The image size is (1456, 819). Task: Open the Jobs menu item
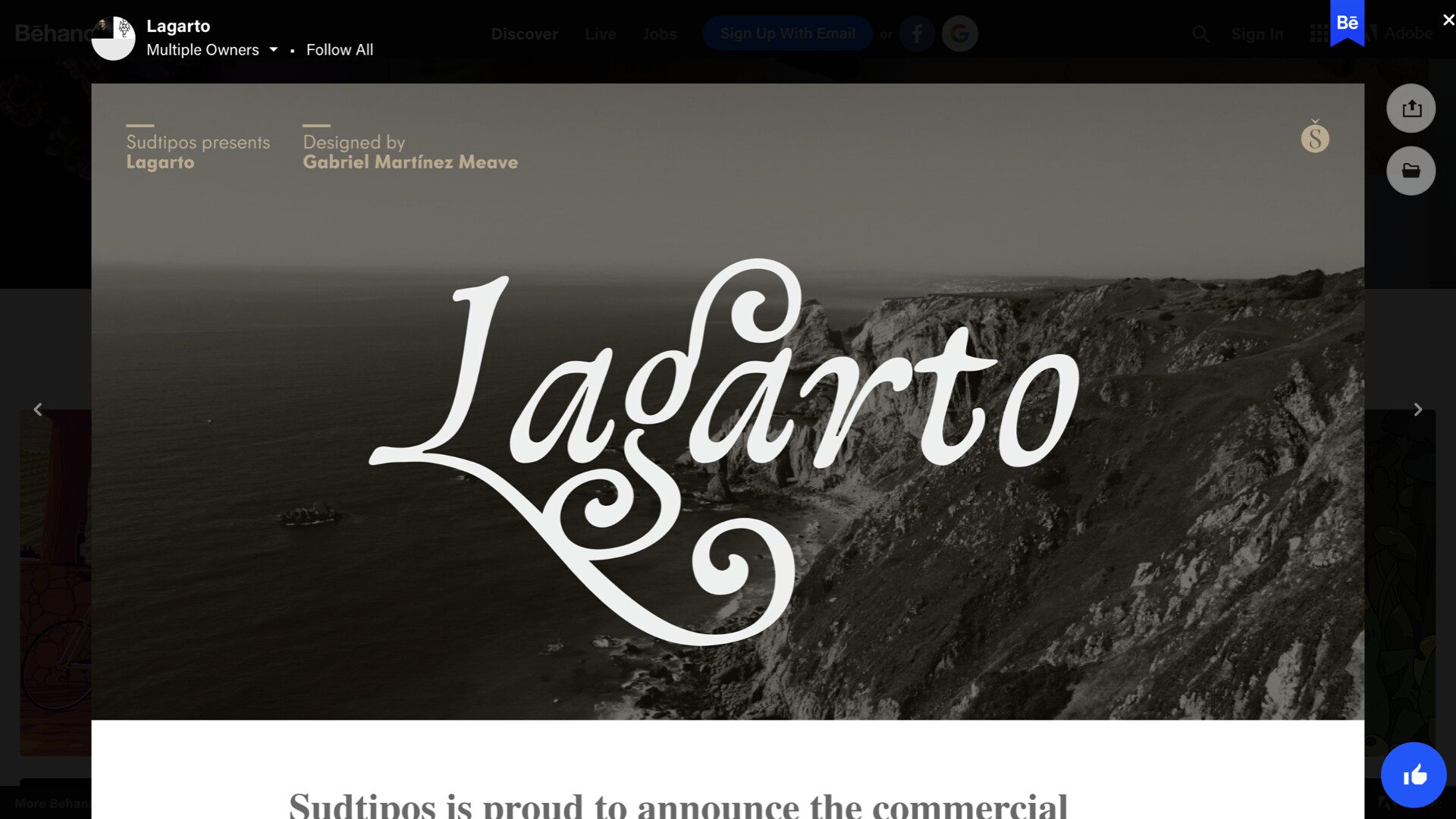pos(659,34)
